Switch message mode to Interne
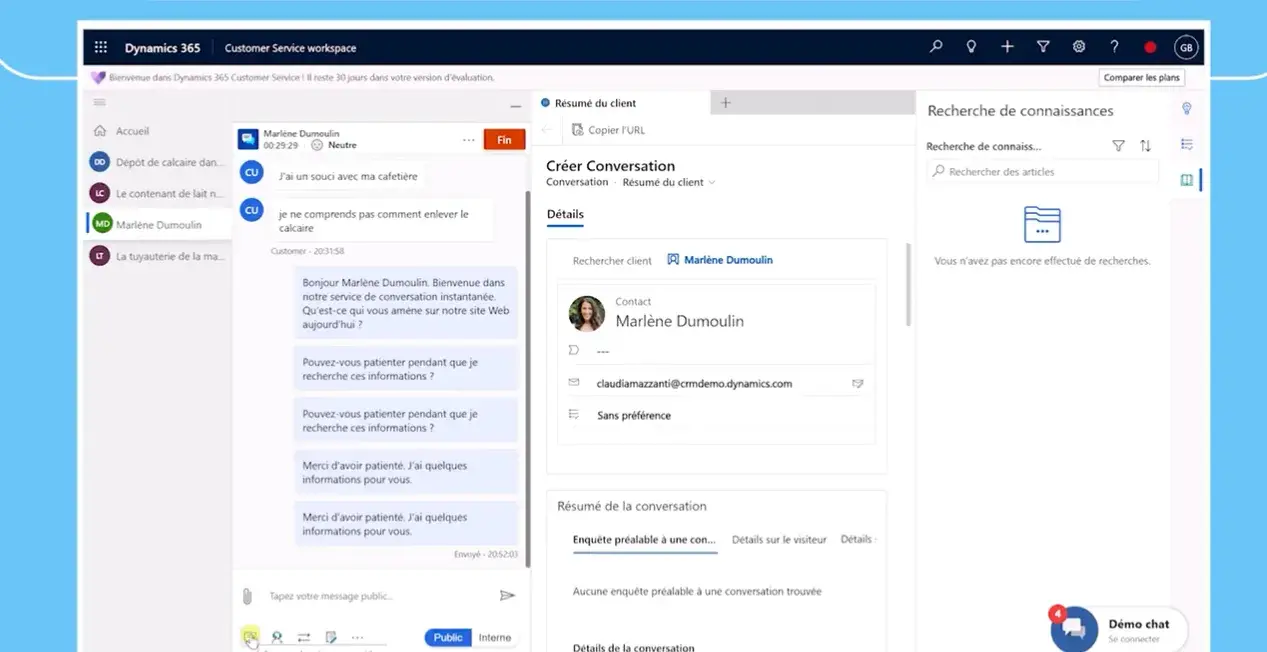This screenshot has width=1267, height=652. point(495,637)
